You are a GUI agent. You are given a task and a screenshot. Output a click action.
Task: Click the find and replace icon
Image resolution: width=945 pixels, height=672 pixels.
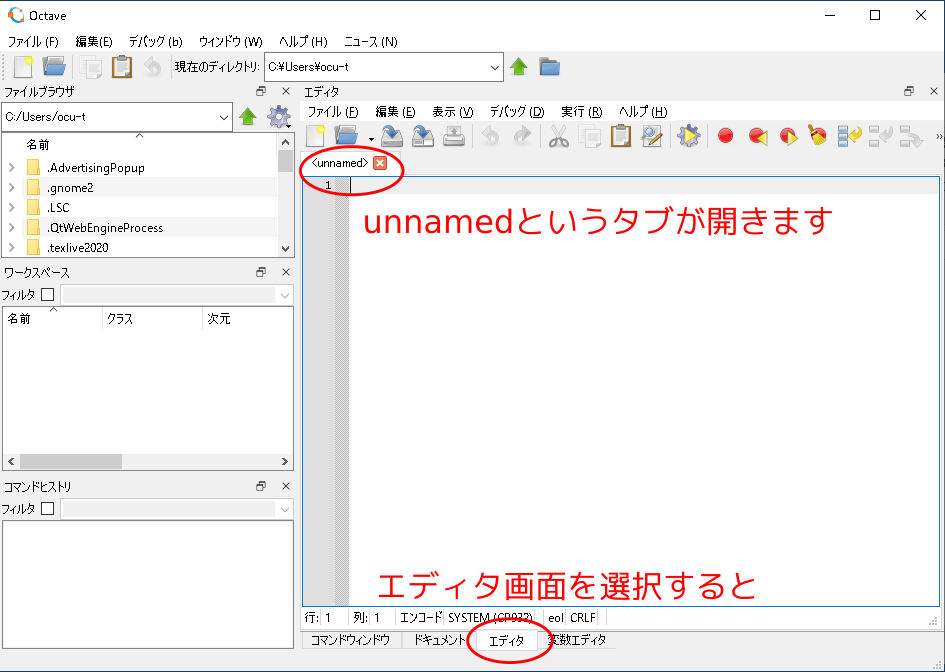point(652,136)
